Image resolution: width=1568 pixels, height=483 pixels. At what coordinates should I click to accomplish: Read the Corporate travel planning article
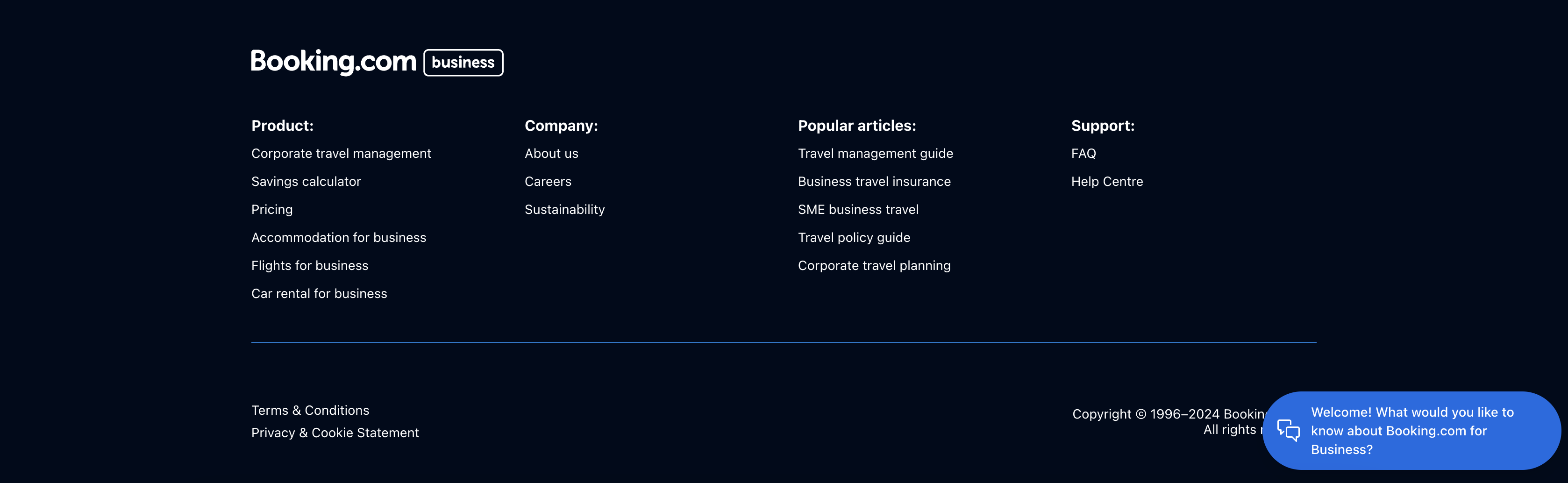coord(874,265)
